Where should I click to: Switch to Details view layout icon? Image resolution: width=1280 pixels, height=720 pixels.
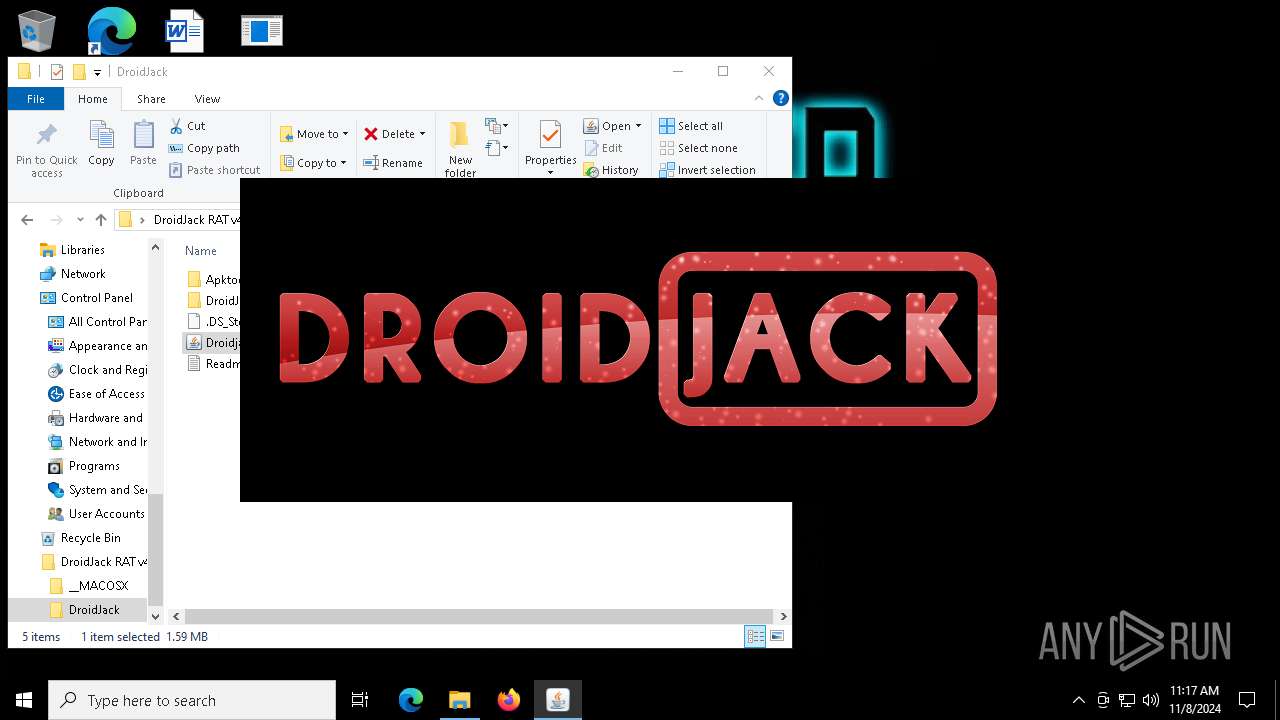[755, 636]
